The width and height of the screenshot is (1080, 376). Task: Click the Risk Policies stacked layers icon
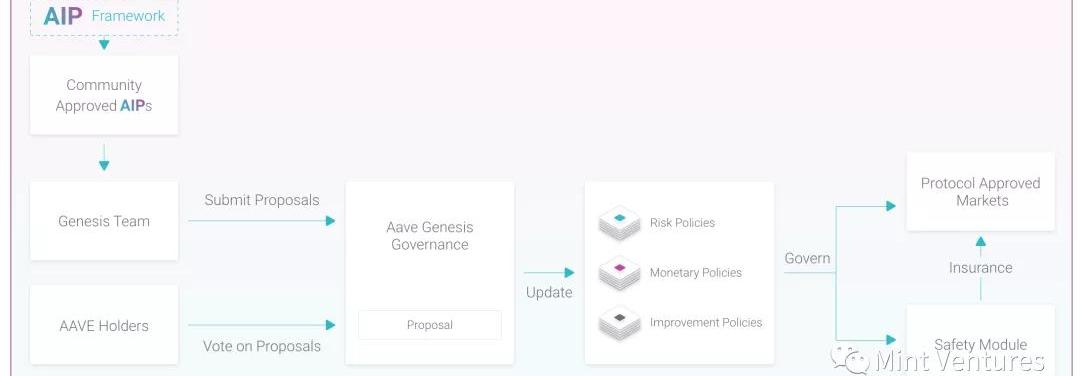(x=620, y=222)
